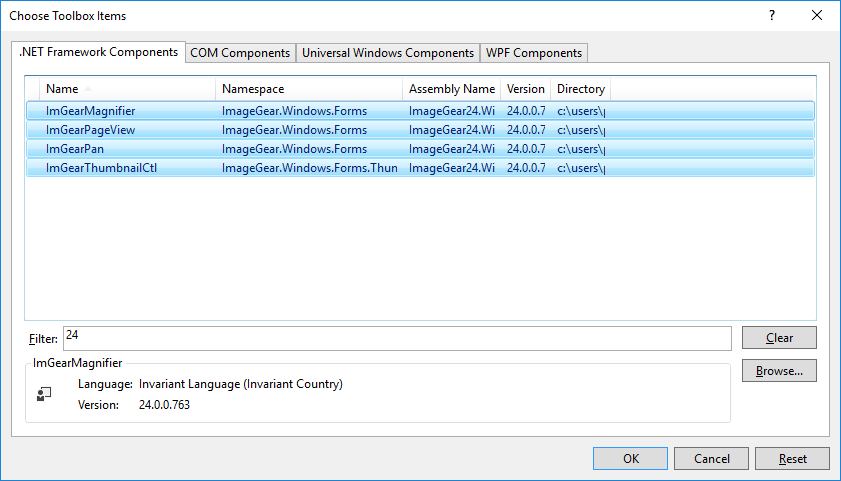Select the ImGearThumbnailCtl row name
841x481 pixels.
(101, 168)
